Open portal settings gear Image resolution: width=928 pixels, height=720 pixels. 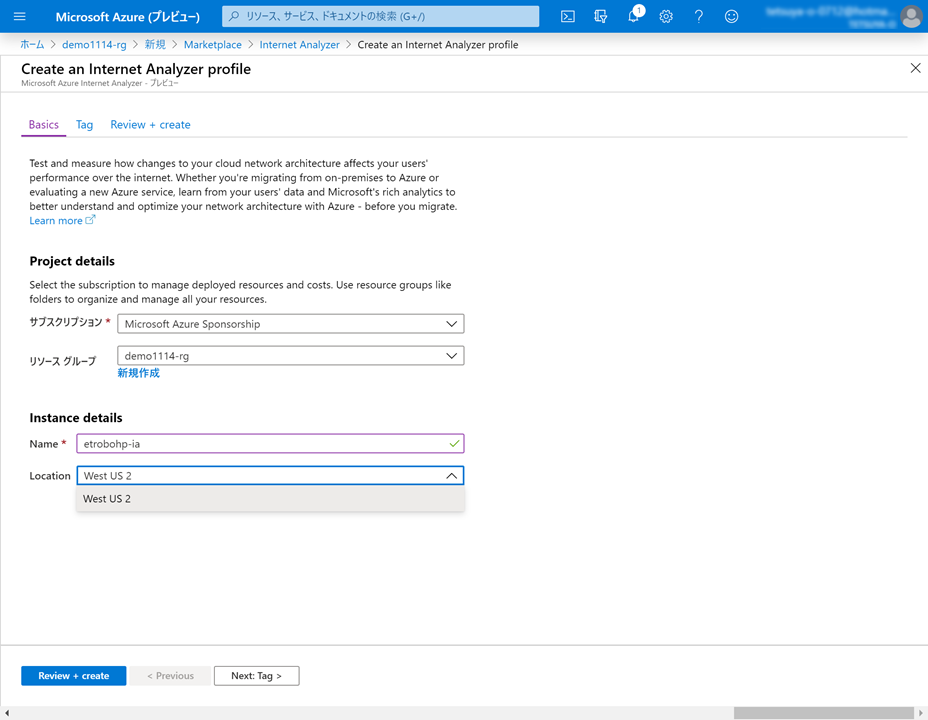[x=666, y=16]
